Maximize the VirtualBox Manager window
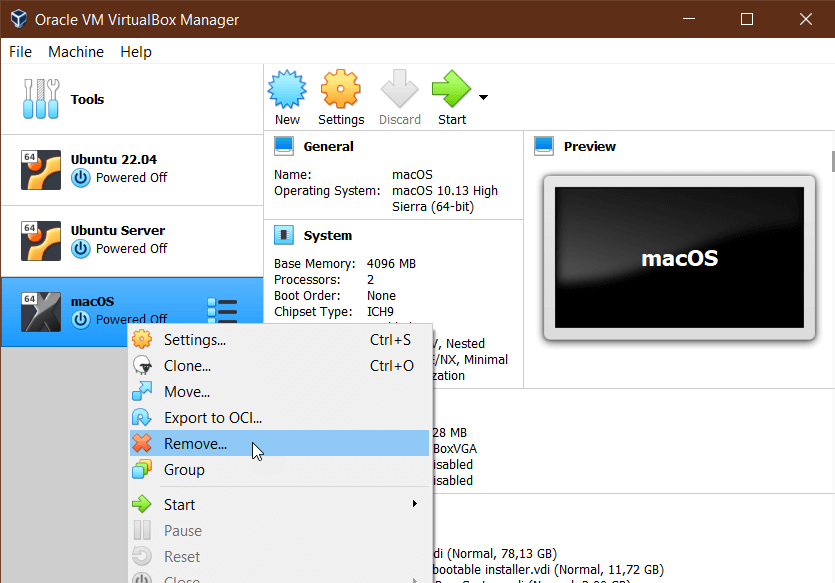Image resolution: width=835 pixels, height=583 pixels. point(747,19)
